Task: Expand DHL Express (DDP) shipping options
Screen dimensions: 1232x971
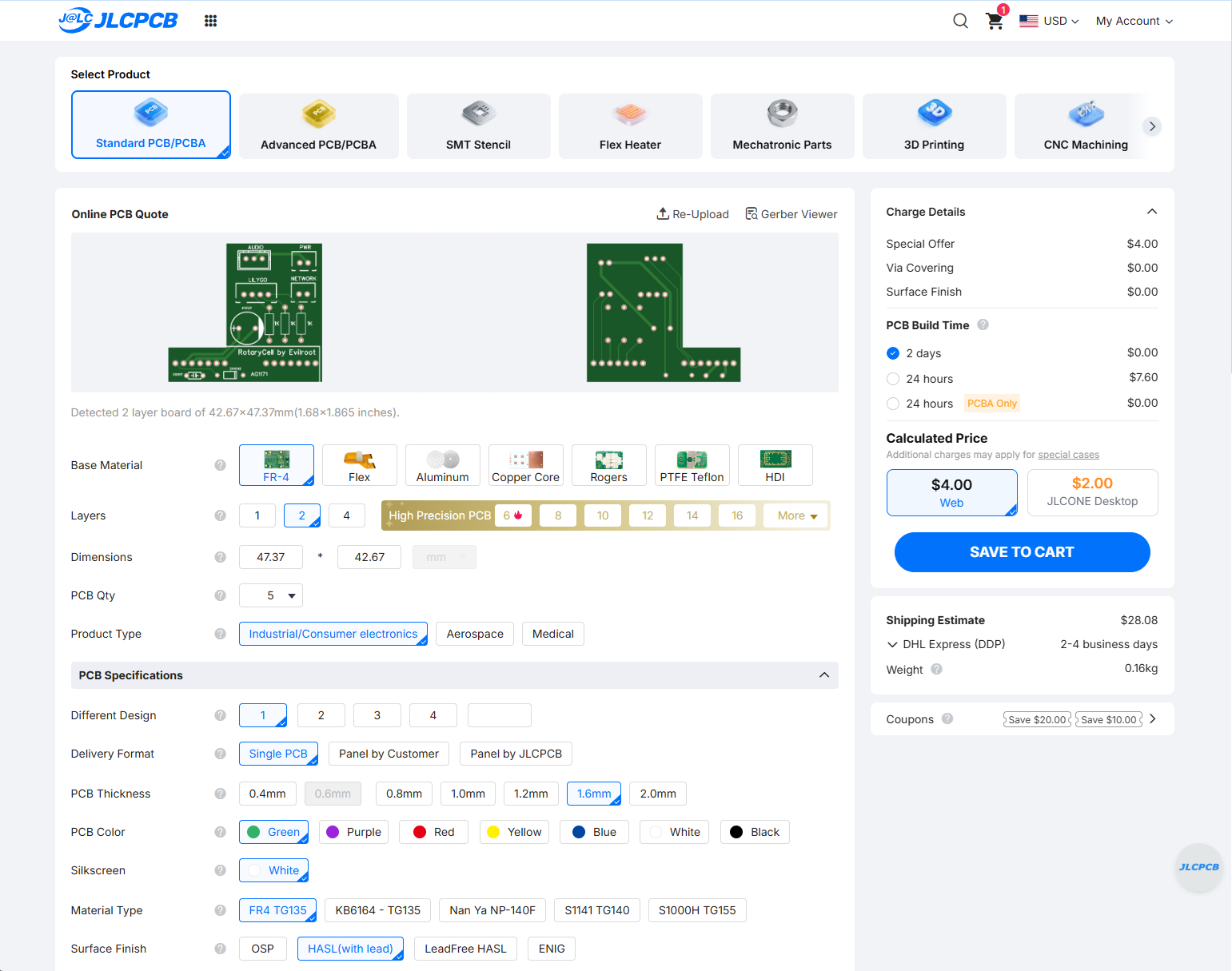Action: (x=892, y=644)
